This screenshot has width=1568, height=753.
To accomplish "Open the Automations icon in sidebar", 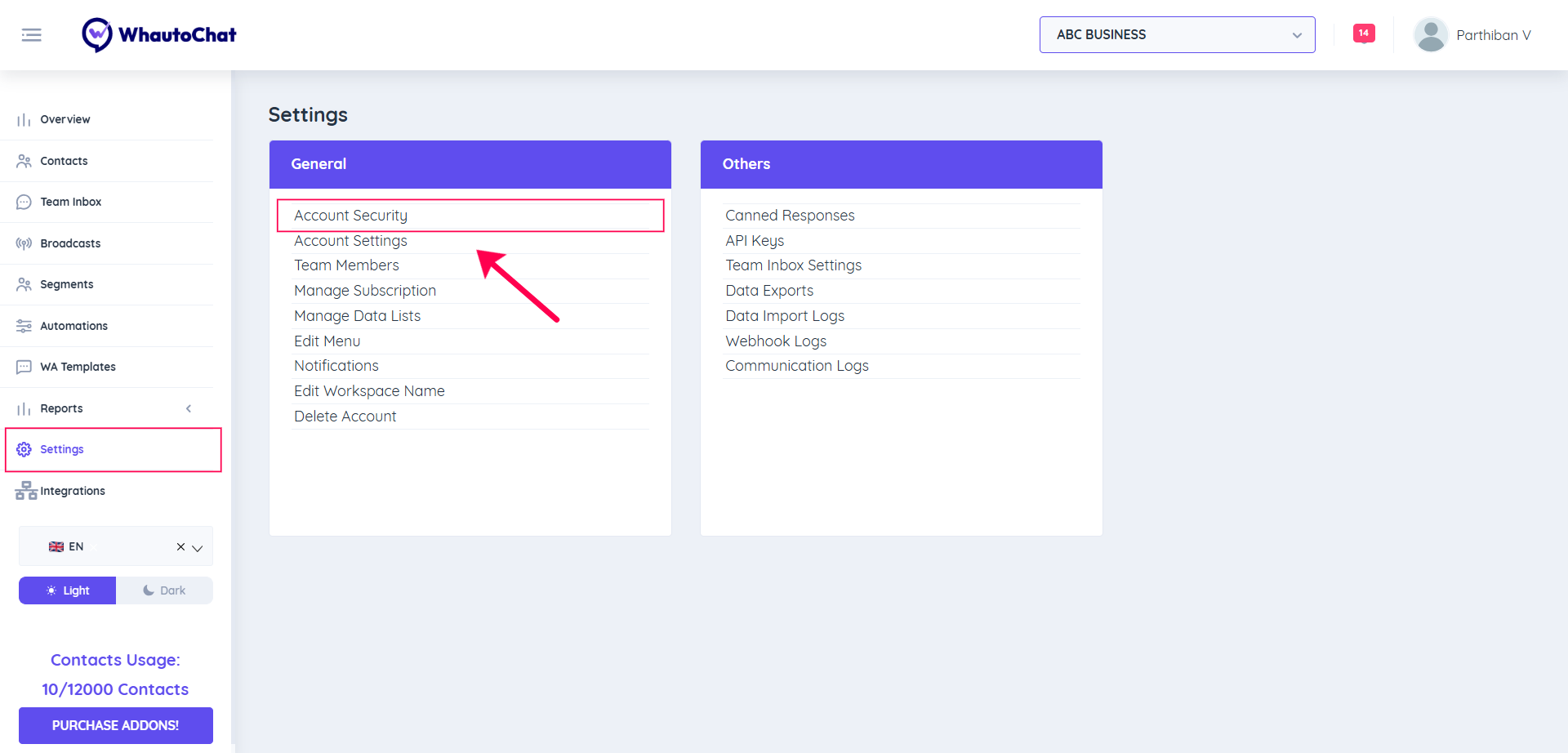I will point(24,325).
